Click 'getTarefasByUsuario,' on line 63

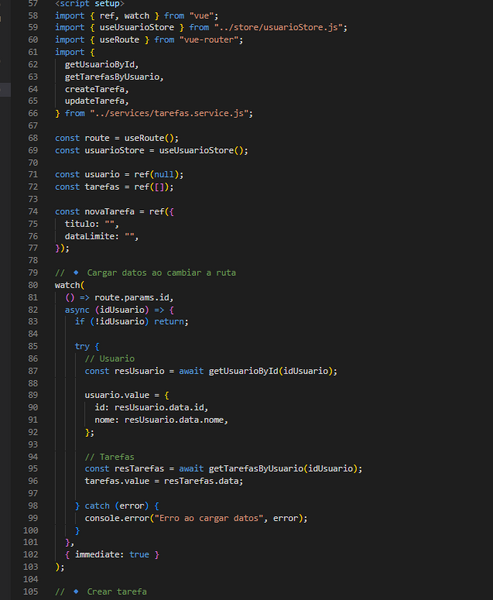tap(114, 77)
